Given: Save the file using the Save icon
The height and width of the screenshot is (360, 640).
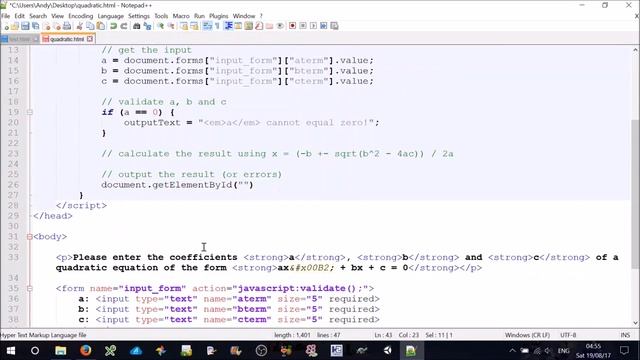Looking at the screenshot, I should pyautogui.click(x=25, y=26).
